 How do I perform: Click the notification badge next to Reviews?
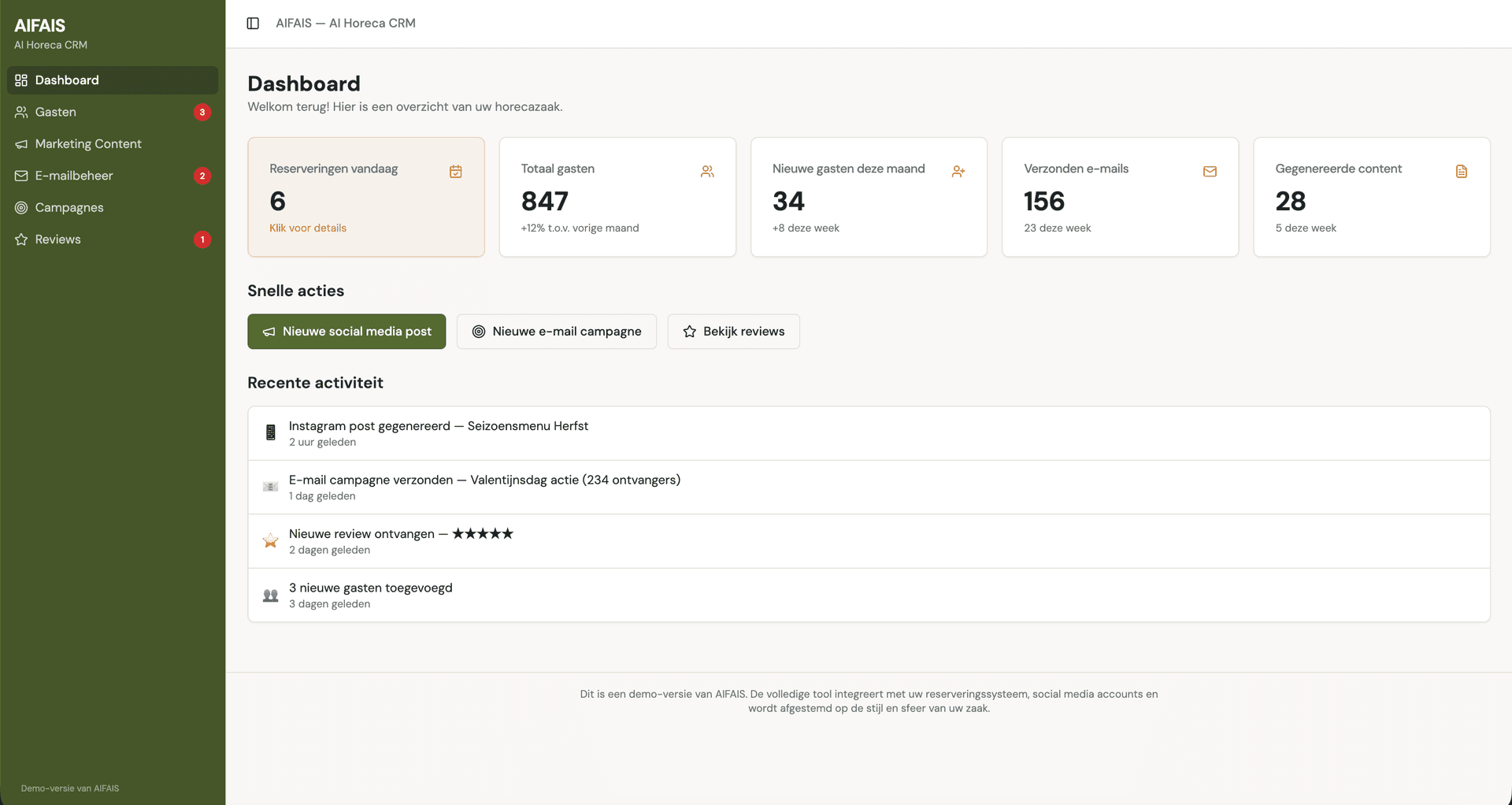202,239
